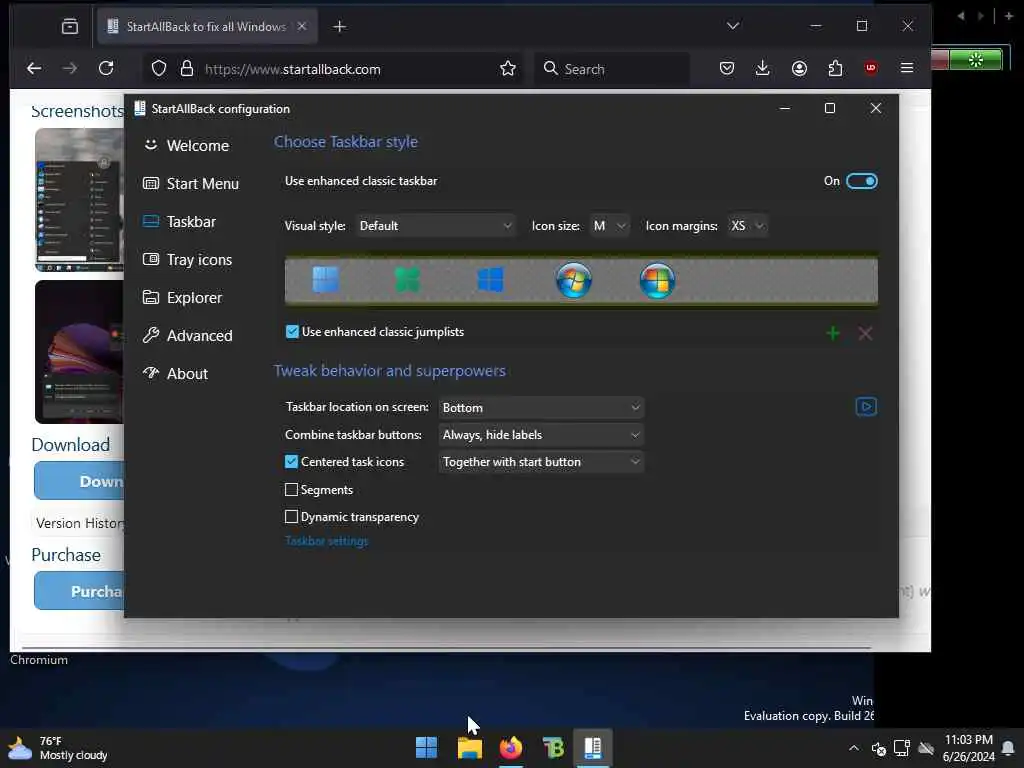This screenshot has height=768, width=1024.
Task: Choose the Windows Vista orb start button
Action: point(657,281)
